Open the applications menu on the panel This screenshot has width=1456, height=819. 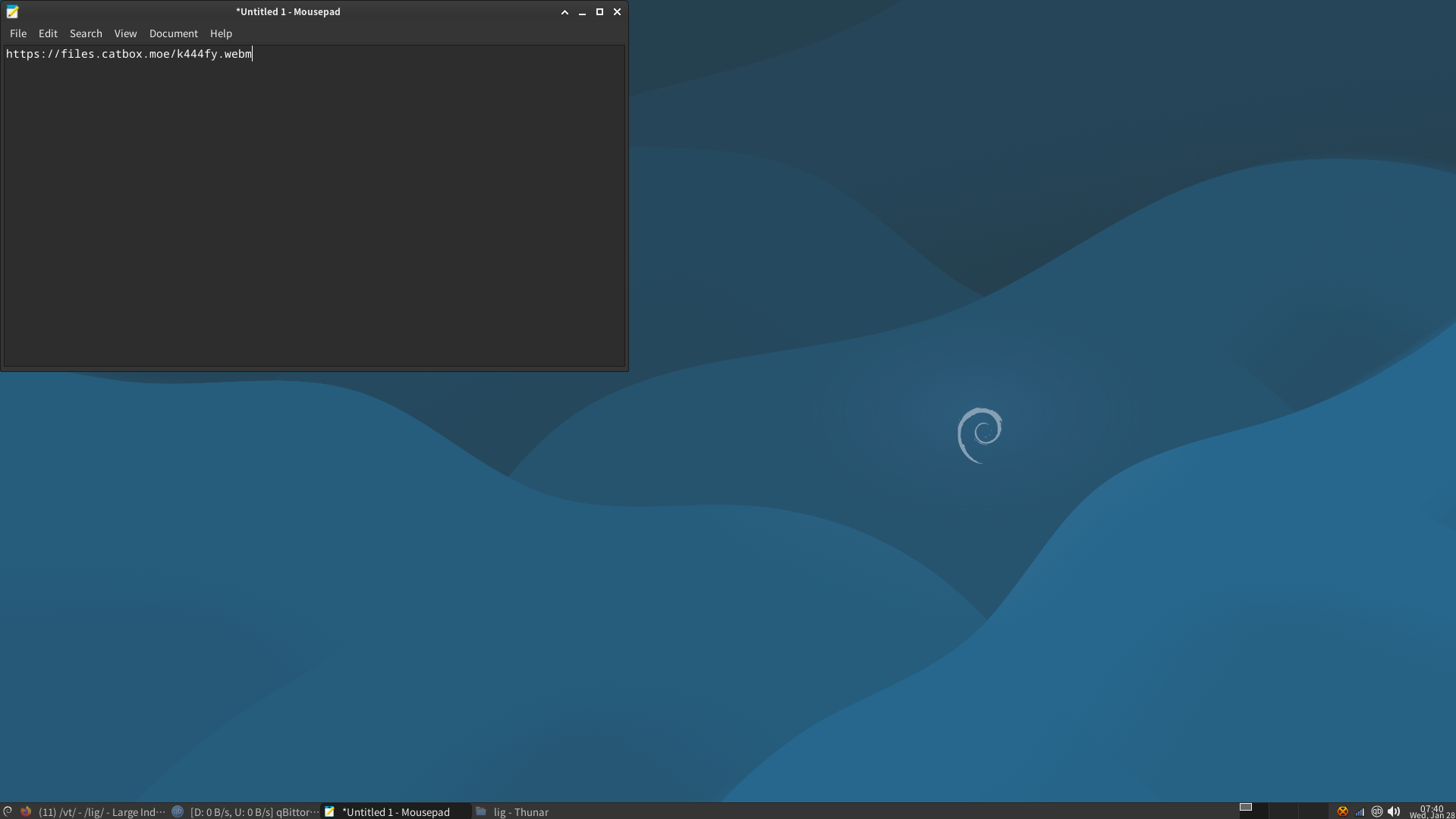8,811
